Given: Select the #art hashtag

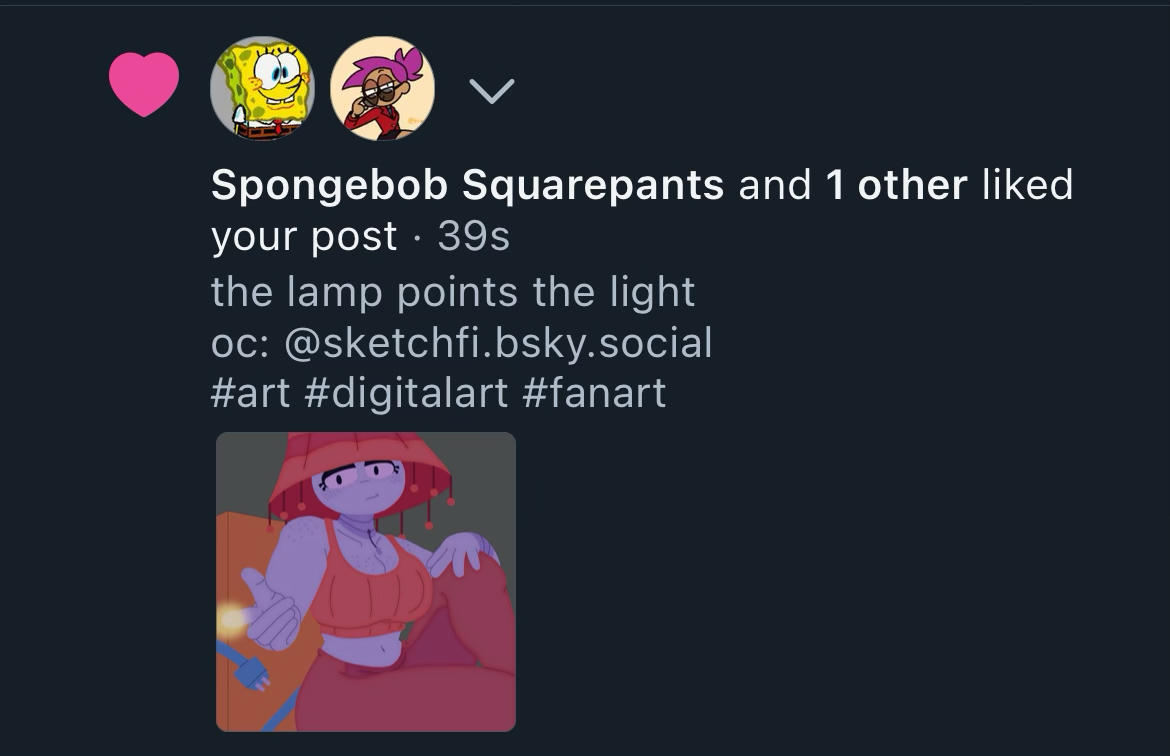Looking at the screenshot, I should click(250, 393).
